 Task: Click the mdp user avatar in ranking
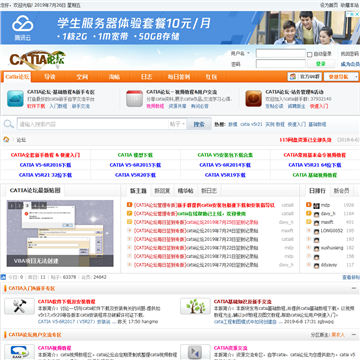pyautogui.click(x=316, y=205)
